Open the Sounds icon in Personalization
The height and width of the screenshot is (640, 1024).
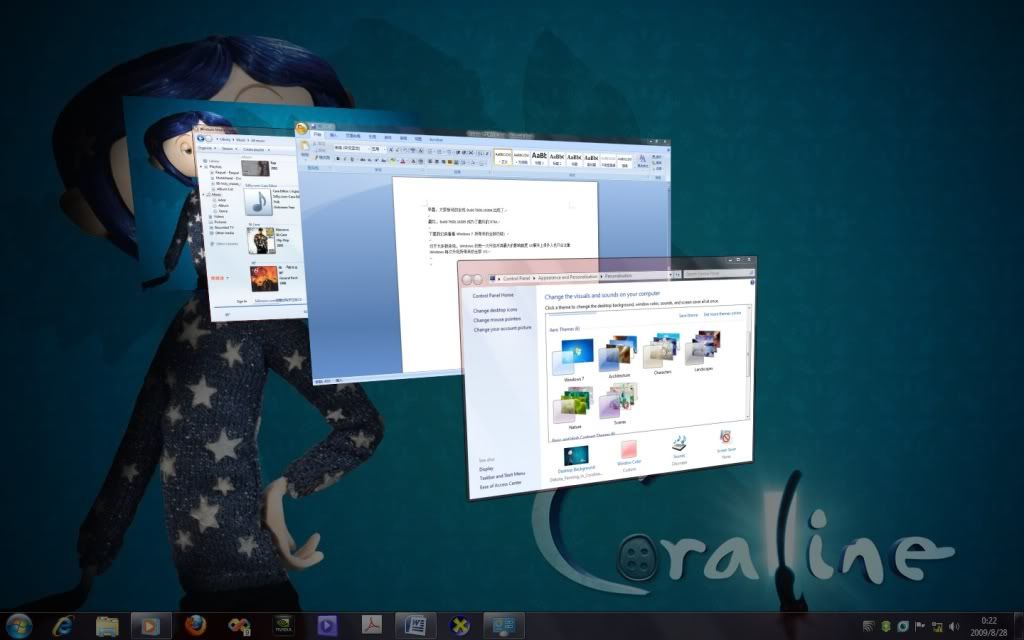(x=678, y=445)
